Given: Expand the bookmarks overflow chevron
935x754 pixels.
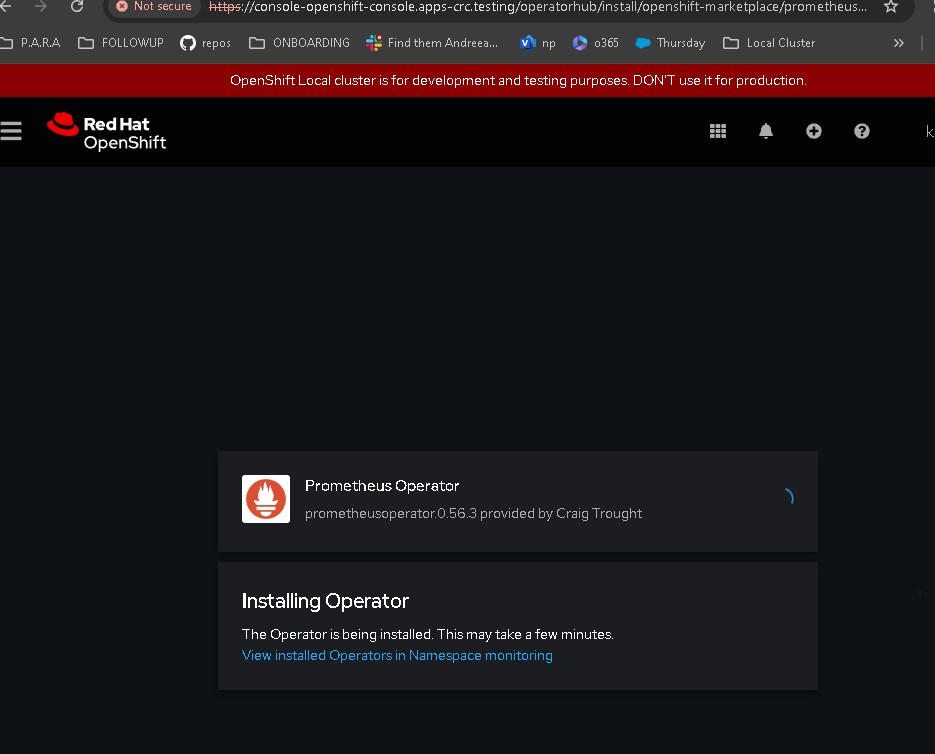Looking at the screenshot, I should tap(899, 43).
